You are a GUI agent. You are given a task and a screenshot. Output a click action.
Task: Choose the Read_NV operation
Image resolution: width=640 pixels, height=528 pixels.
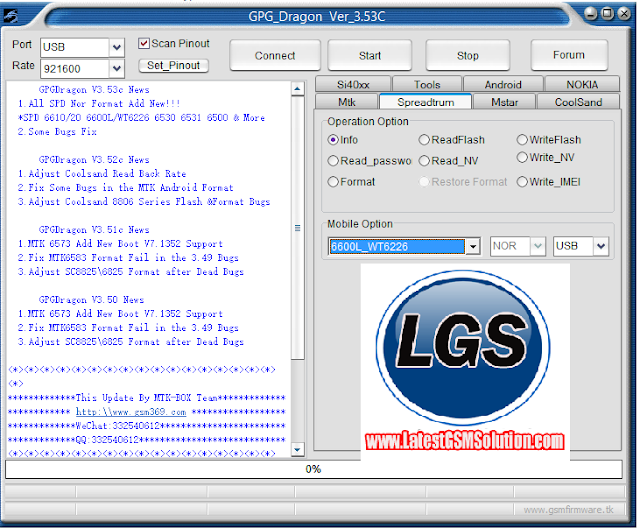(x=424, y=161)
